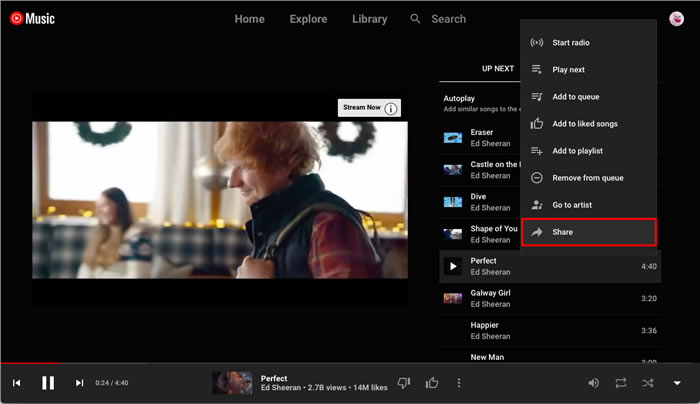Toggle shuffle mode
Screen dimensions: 700x404
(x=648, y=383)
